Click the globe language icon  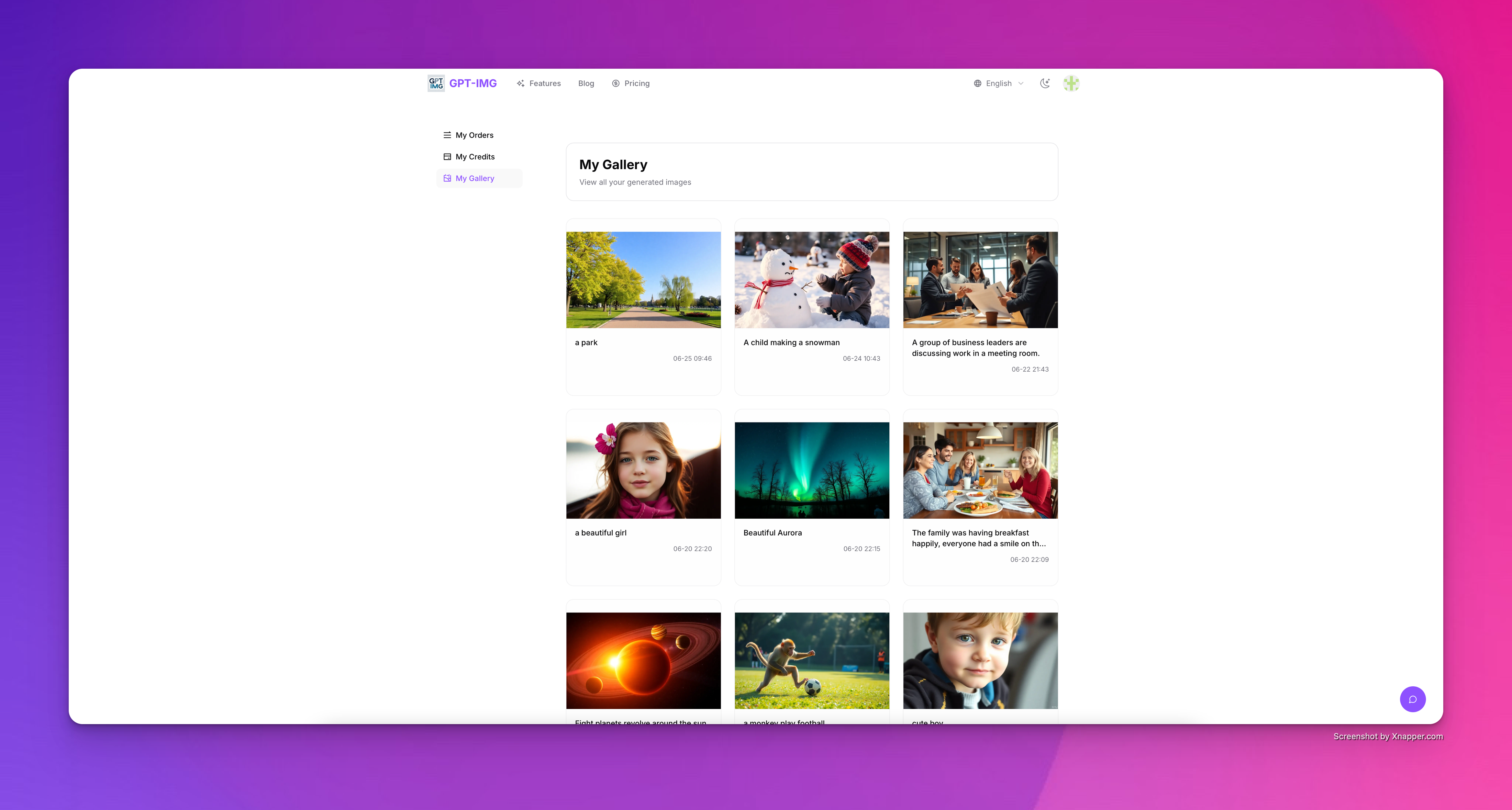coord(977,83)
